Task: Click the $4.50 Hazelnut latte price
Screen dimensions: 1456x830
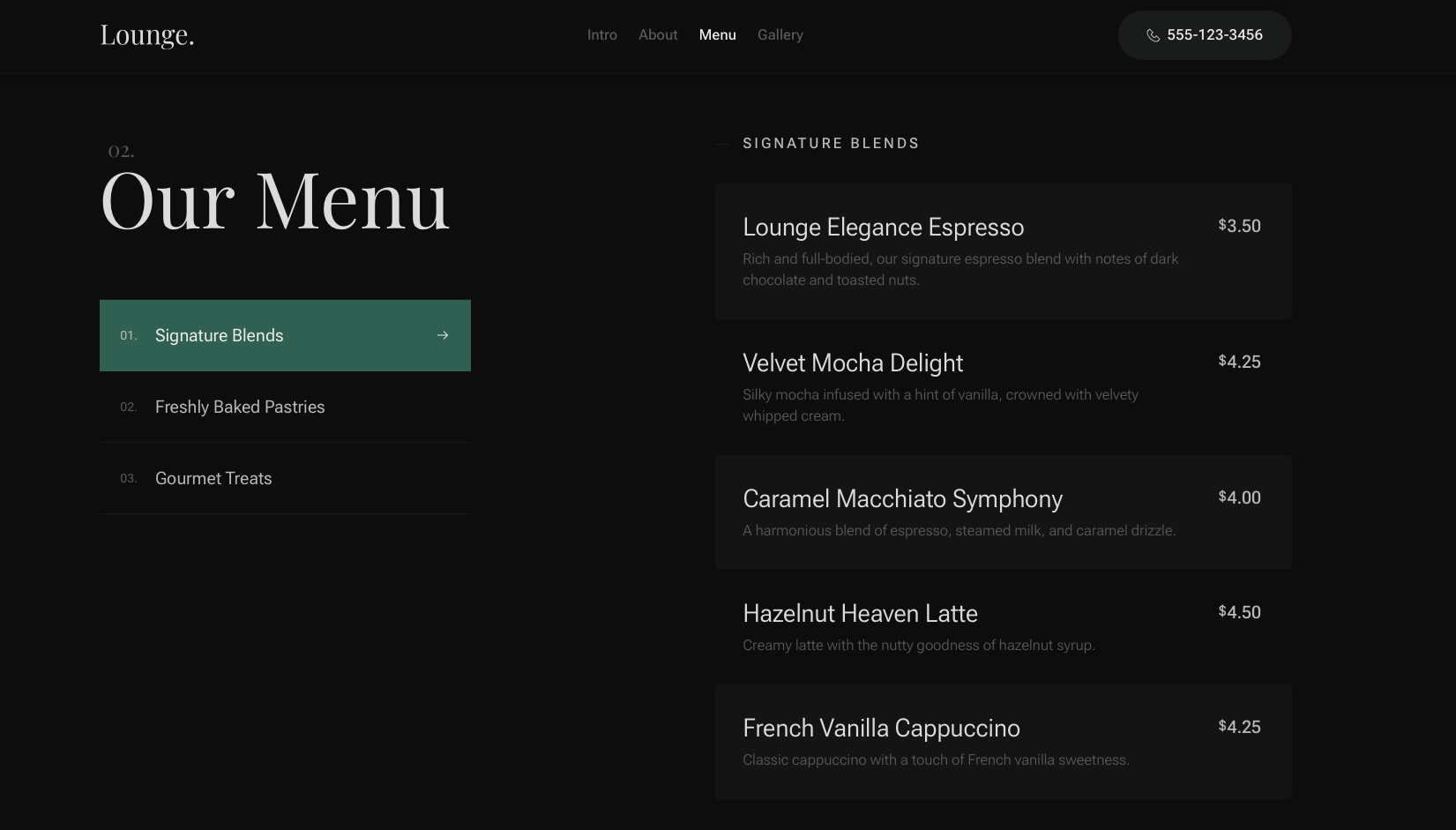Action: pos(1239,612)
